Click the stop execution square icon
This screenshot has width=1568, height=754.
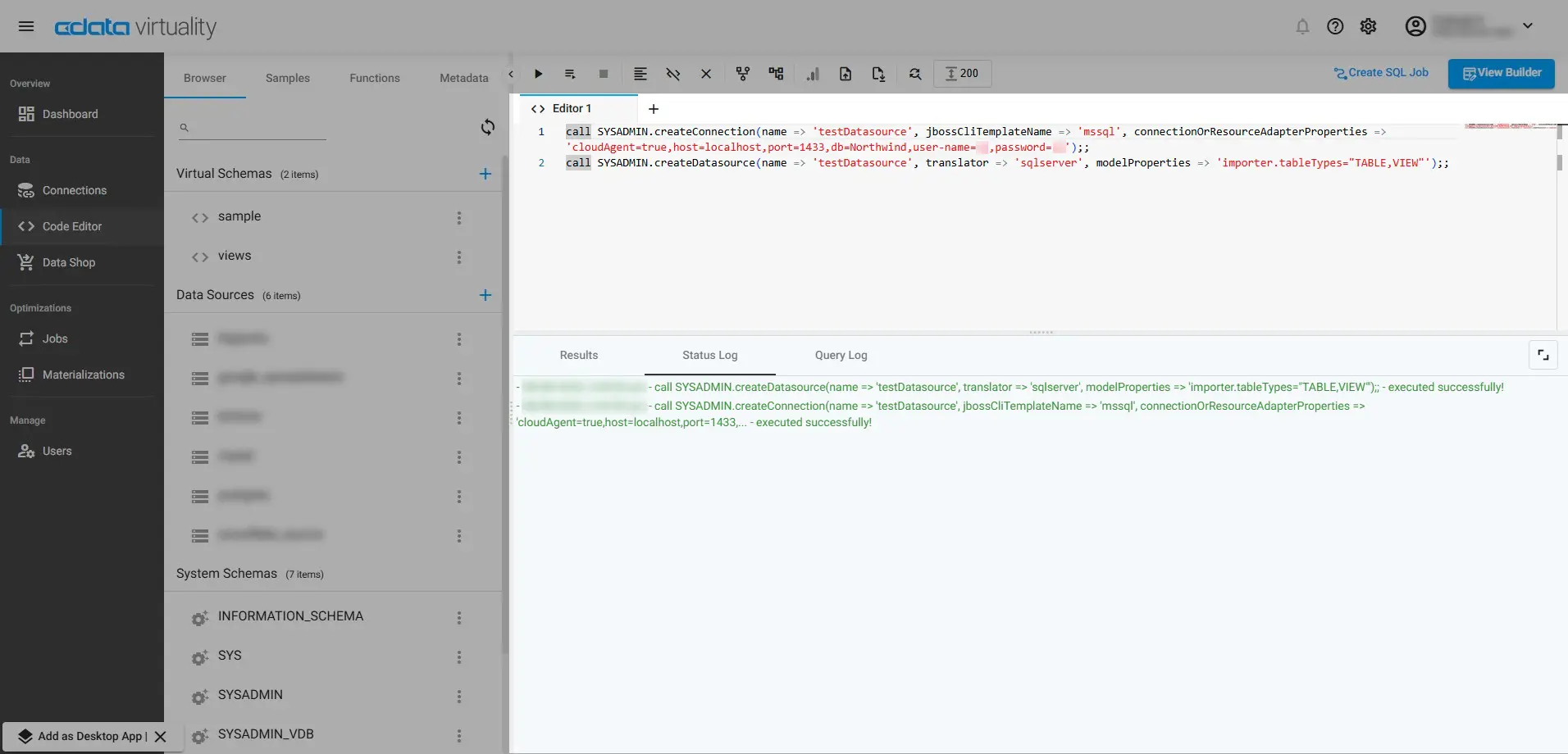[x=604, y=74]
